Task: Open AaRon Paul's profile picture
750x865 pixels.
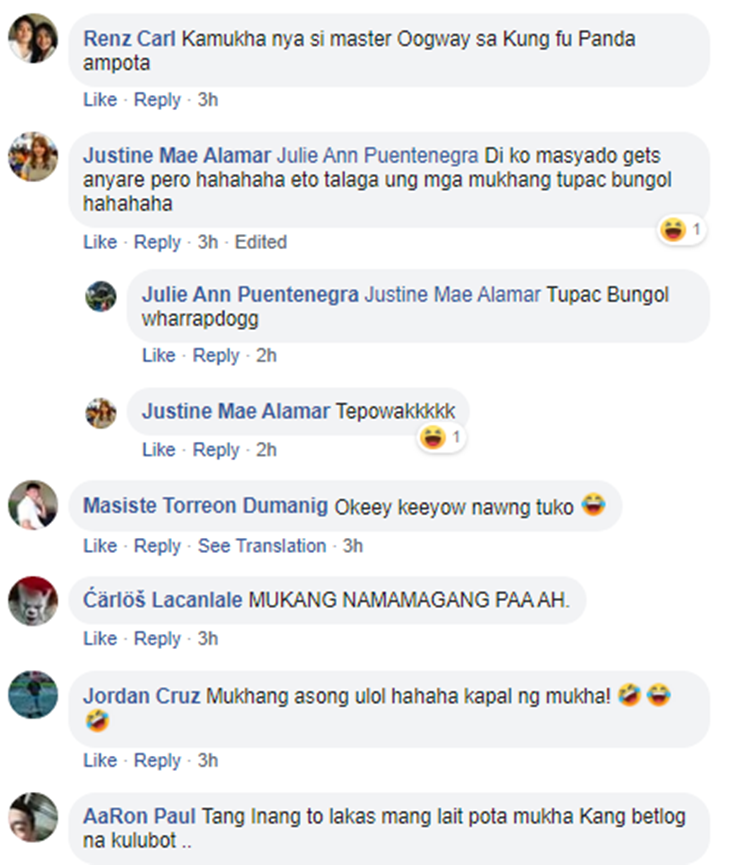Action: pos(33,818)
